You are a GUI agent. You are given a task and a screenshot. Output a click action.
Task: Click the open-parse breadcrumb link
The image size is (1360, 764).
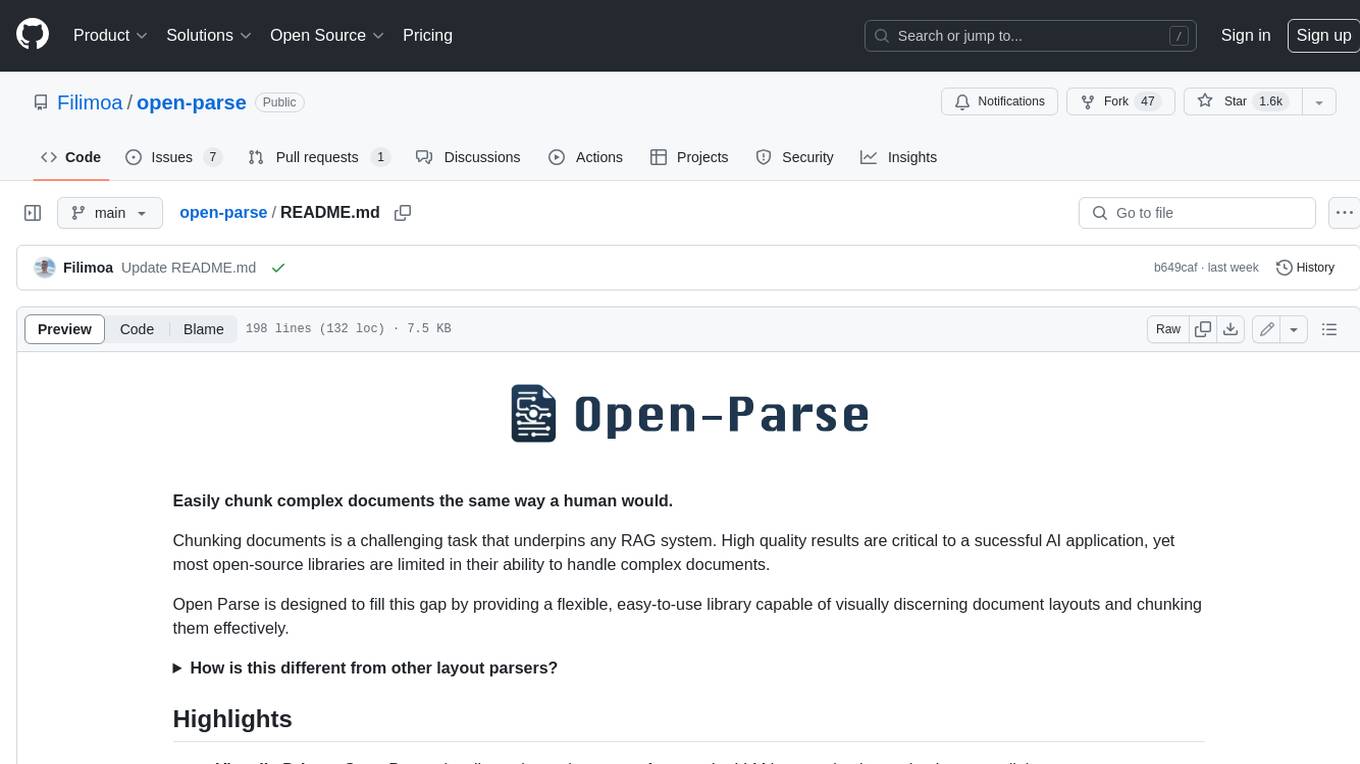pyautogui.click(x=223, y=213)
